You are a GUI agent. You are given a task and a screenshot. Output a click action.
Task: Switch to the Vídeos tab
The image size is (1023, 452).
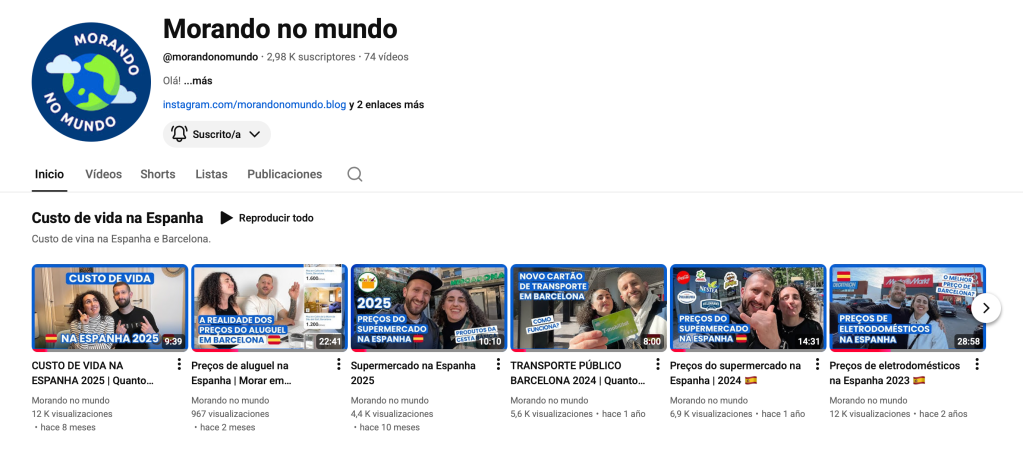(104, 174)
